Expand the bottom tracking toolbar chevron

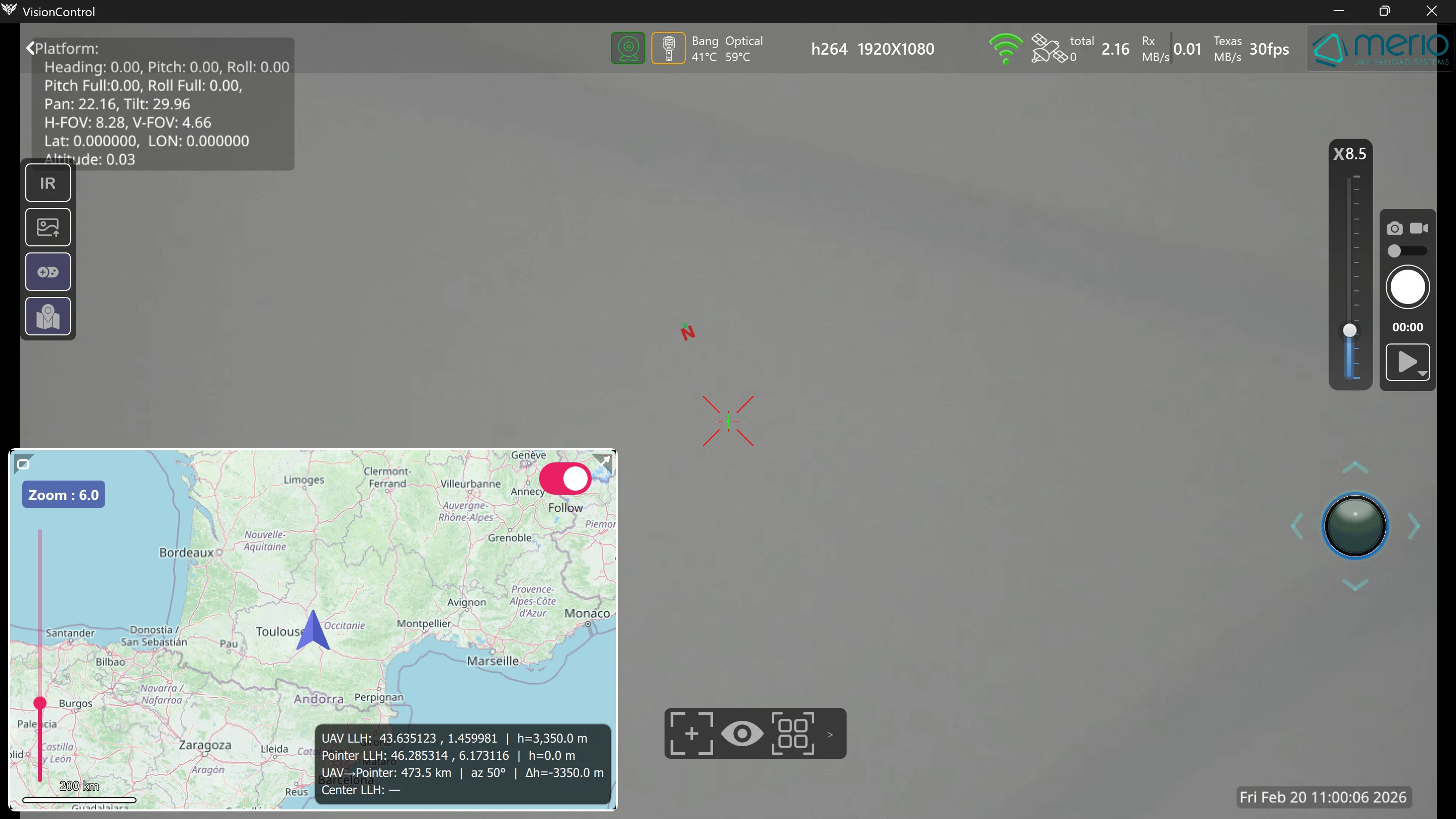[x=830, y=734]
